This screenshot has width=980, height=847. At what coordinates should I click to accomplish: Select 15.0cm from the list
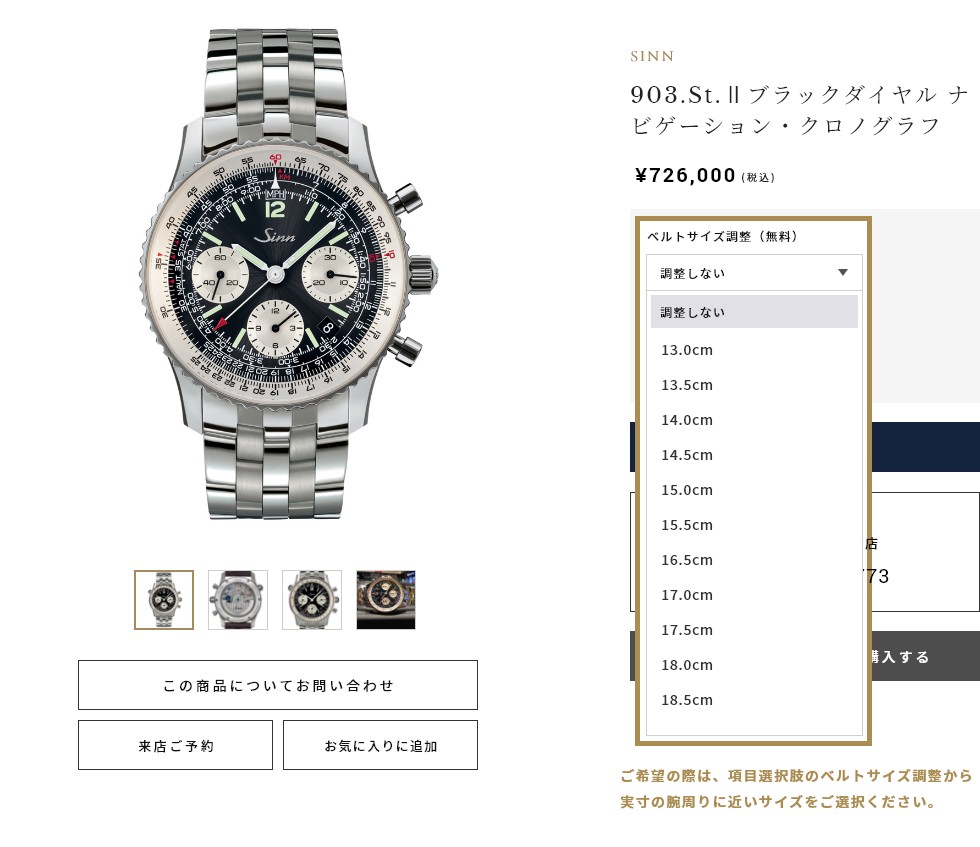click(754, 490)
